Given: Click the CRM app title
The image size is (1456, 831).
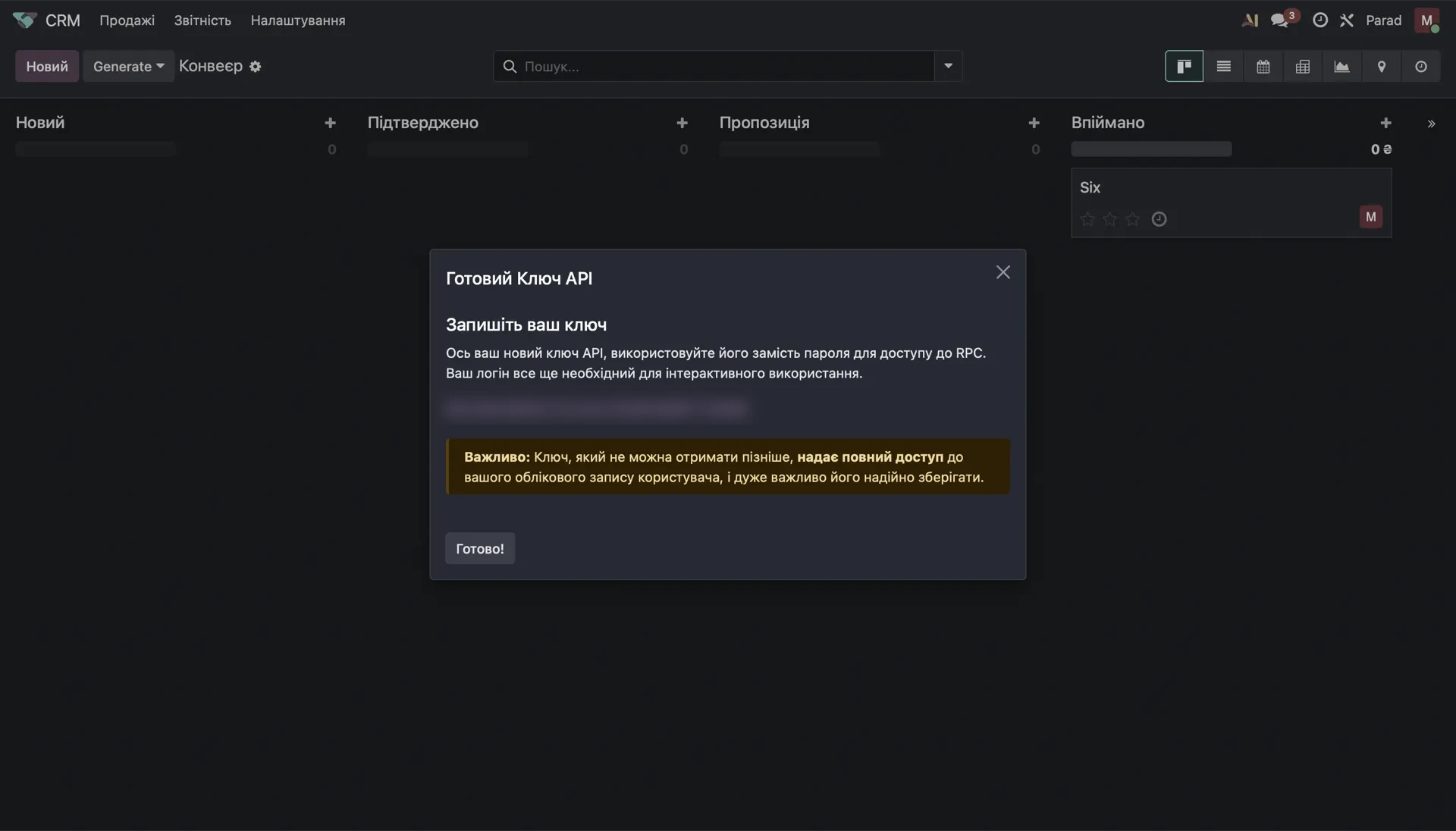Looking at the screenshot, I should pyautogui.click(x=63, y=20).
